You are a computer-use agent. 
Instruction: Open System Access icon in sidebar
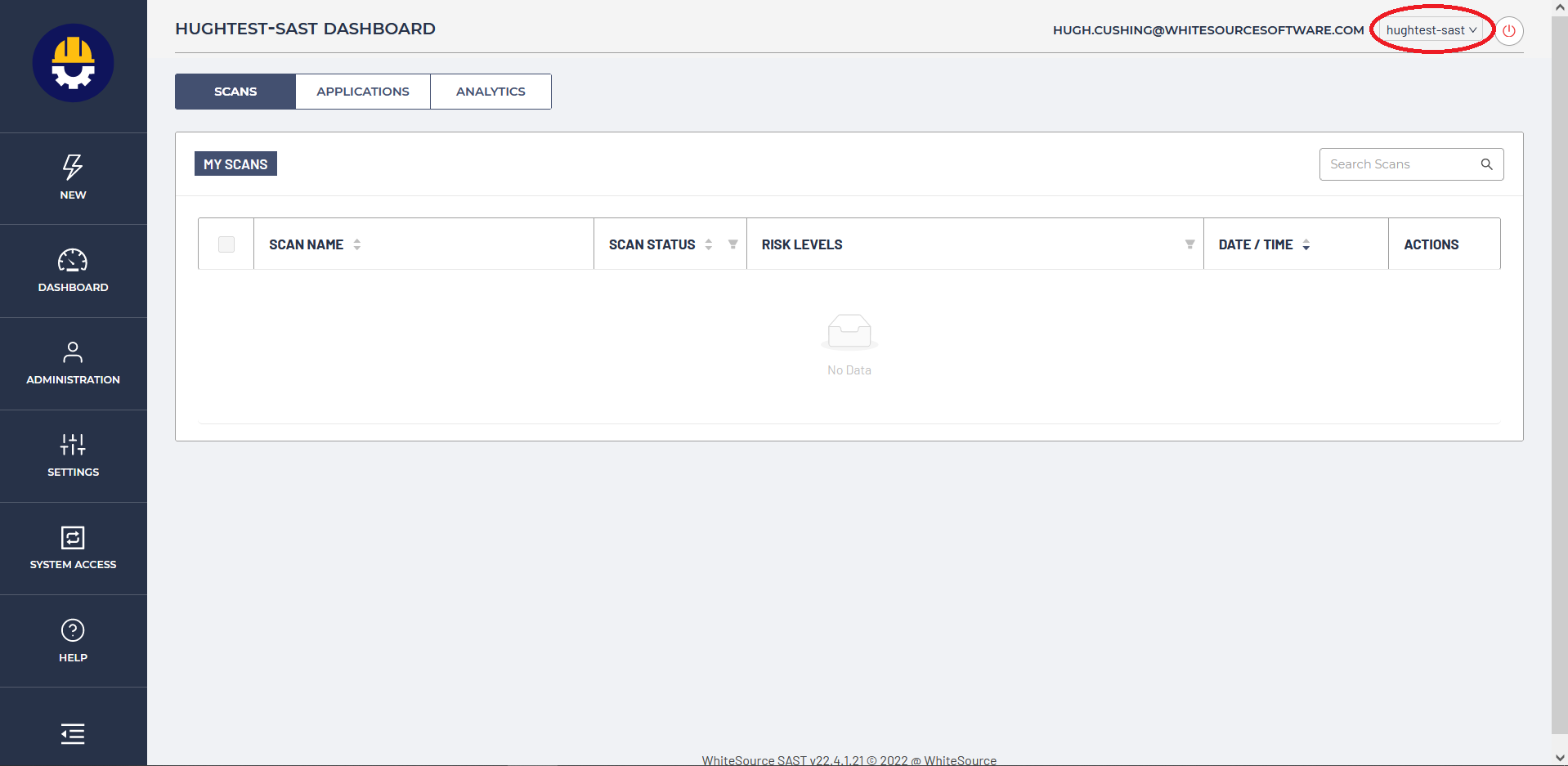(x=73, y=538)
